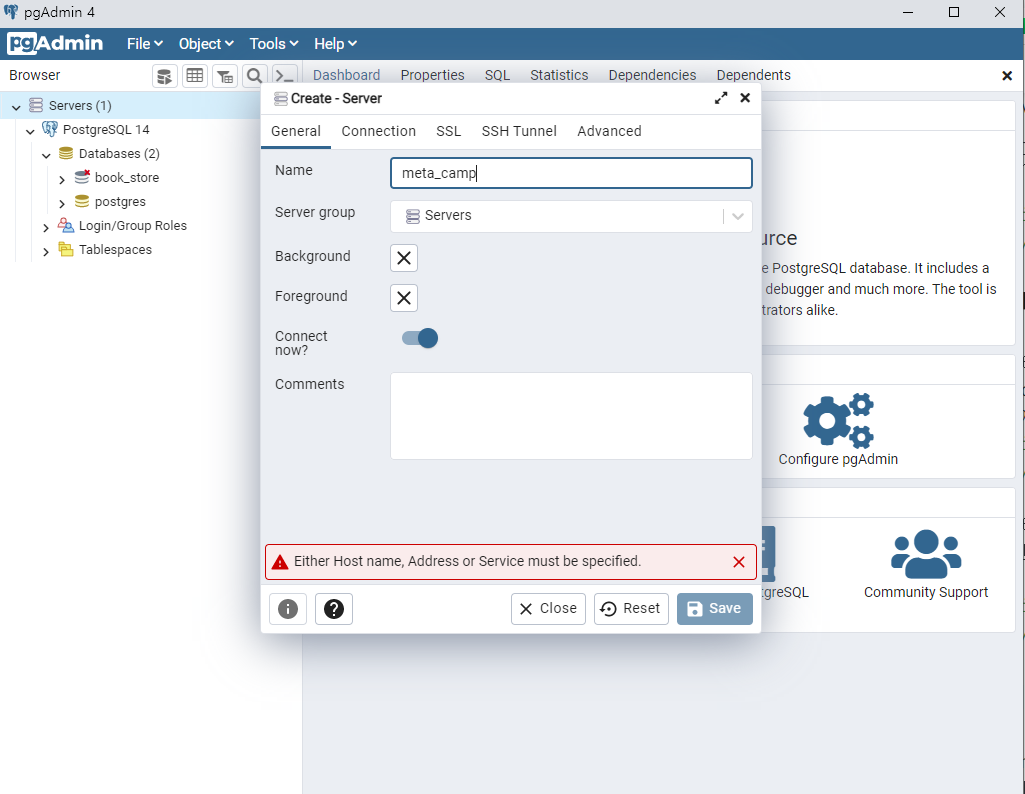Image resolution: width=1025 pixels, height=794 pixels.
Task: Expand the postgres database node
Action: 62,203
